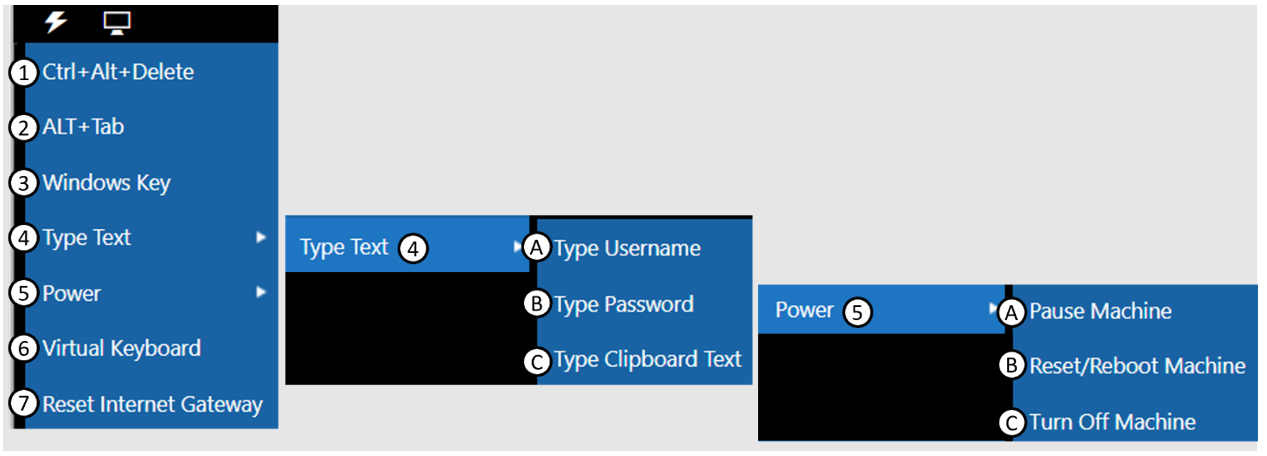Click Type Clipboard Text
Viewport: 1267px width, 456px height.
coord(647,359)
